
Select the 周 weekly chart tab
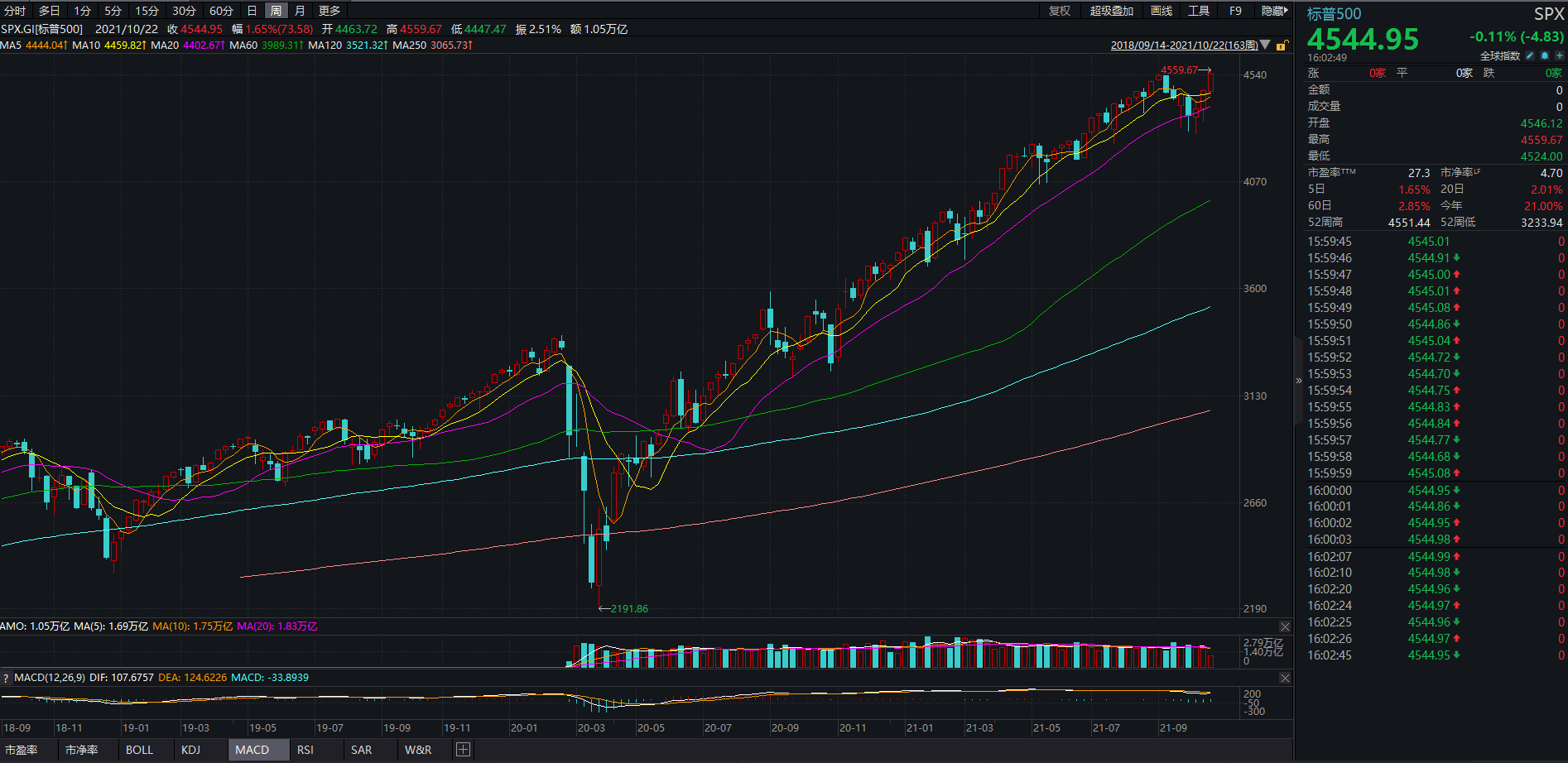[276, 11]
